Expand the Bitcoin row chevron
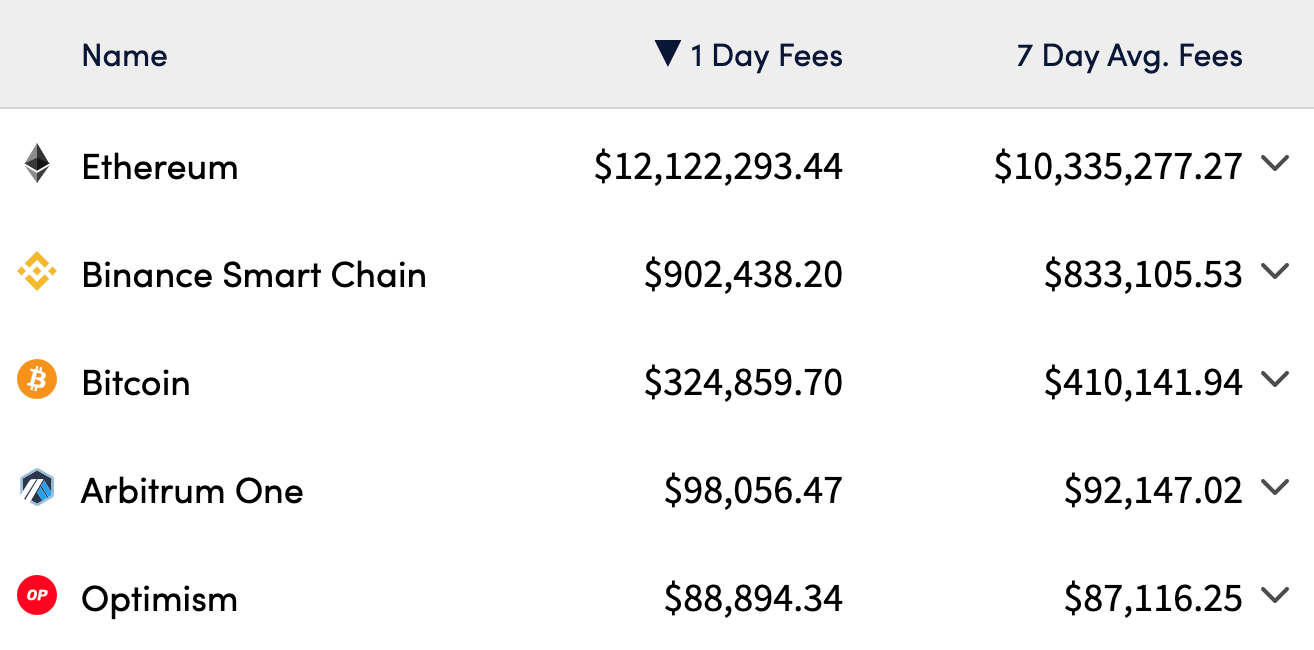Viewport: 1314px width, 650px height. click(1274, 380)
